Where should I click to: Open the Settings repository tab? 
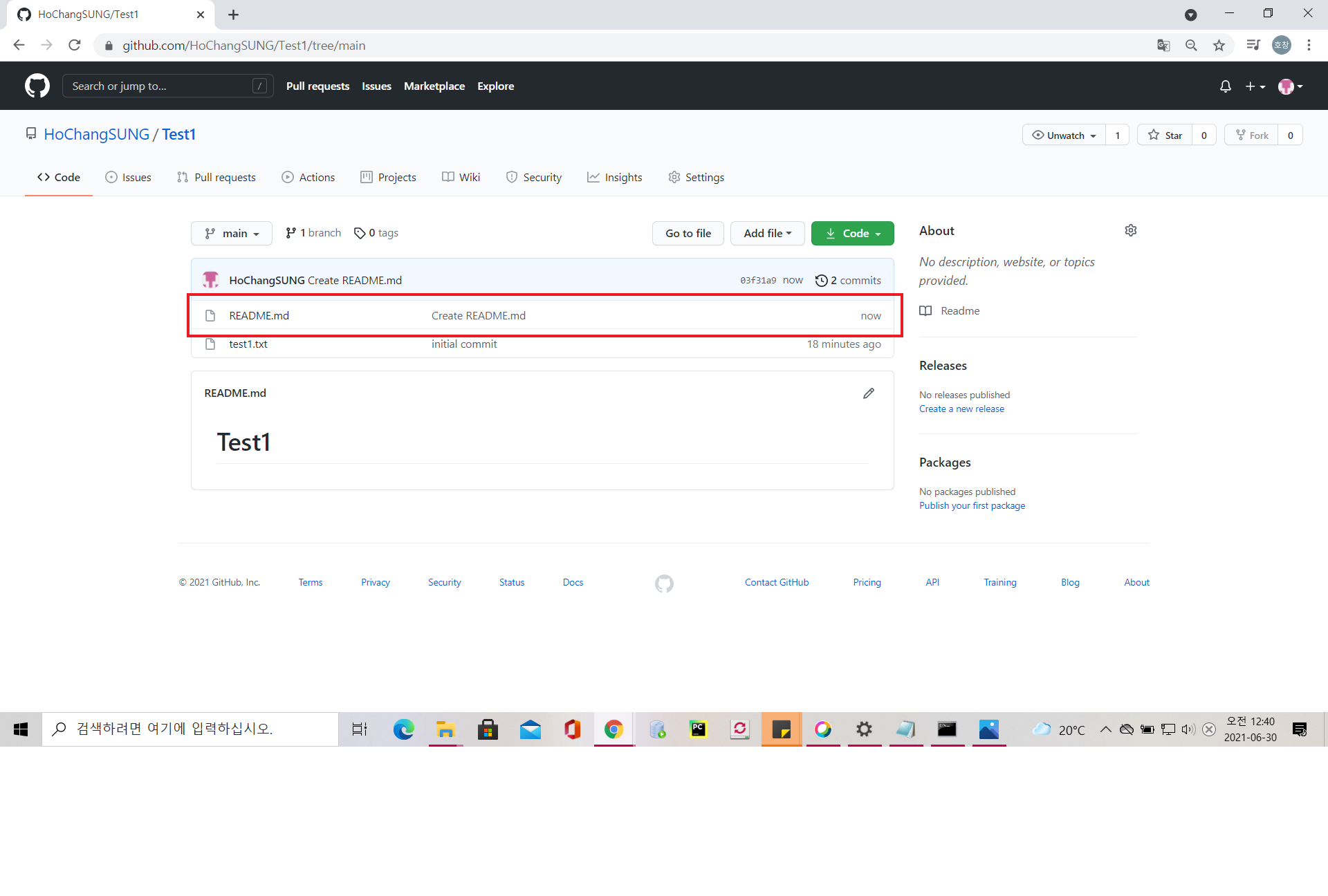(696, 178)
